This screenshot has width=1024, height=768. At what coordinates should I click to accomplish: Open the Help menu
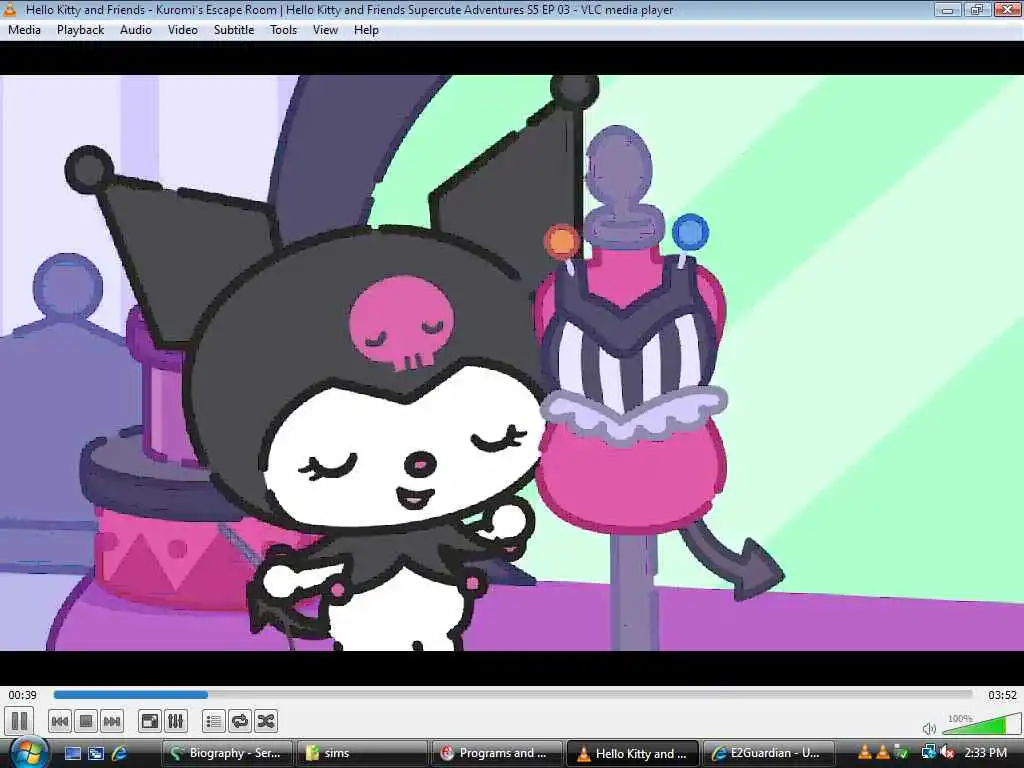pos(366,30)
